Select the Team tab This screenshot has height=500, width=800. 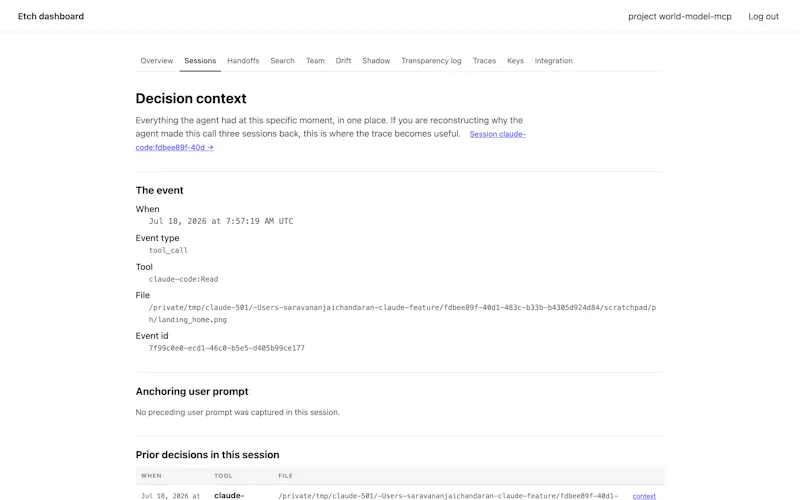(315, 61)
